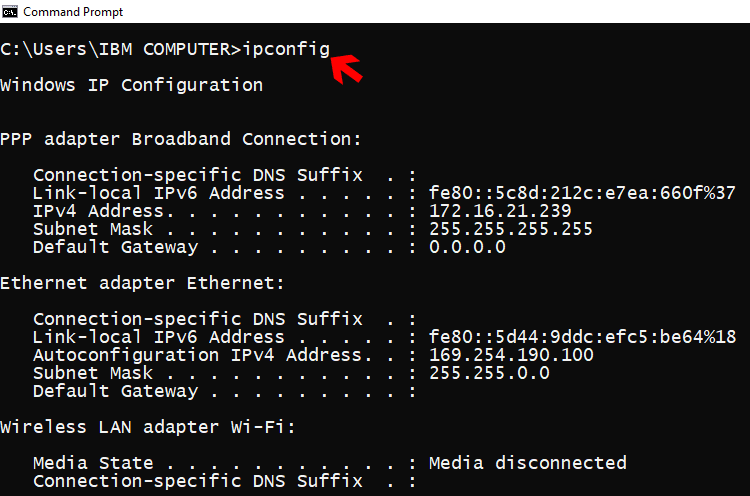Click the default gateway value 0.0.0.0
Screen dimensions: 750x496
pyautogui.click(x=467, y=247)
